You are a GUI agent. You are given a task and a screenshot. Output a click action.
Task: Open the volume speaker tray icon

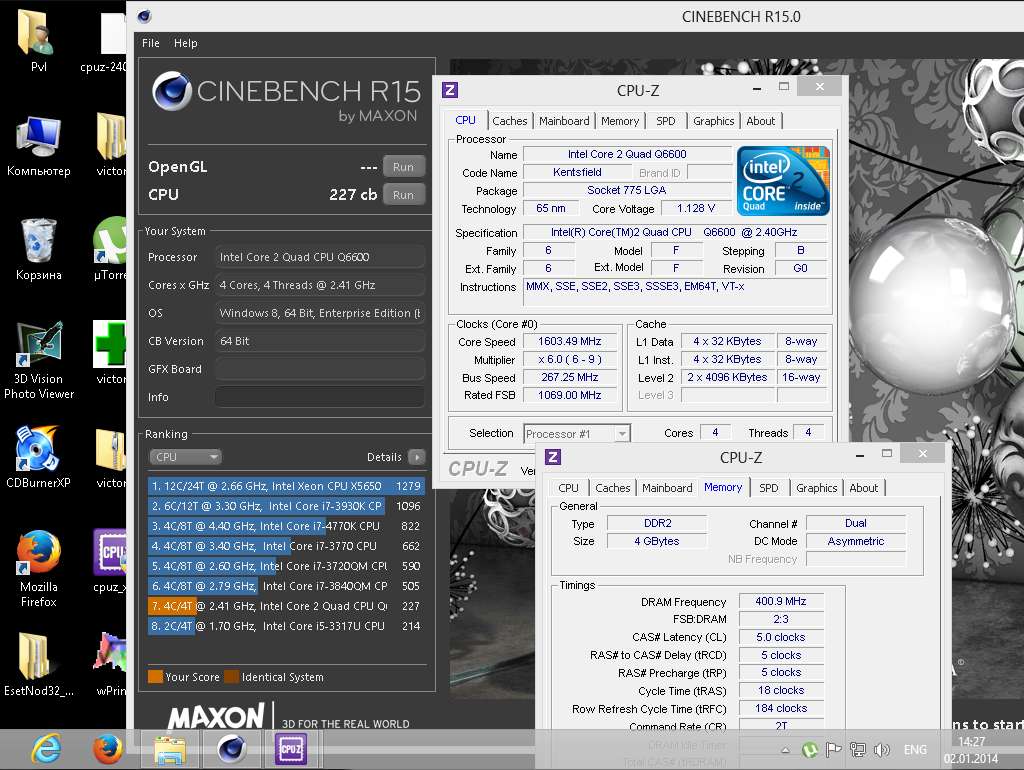882,750
